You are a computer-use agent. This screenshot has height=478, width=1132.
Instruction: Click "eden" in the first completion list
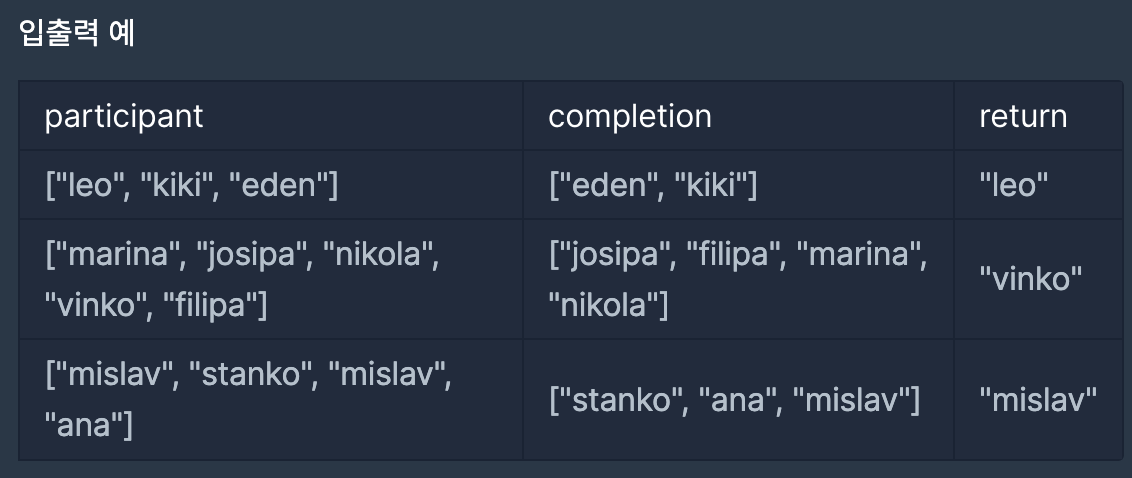tap(607, 185)
